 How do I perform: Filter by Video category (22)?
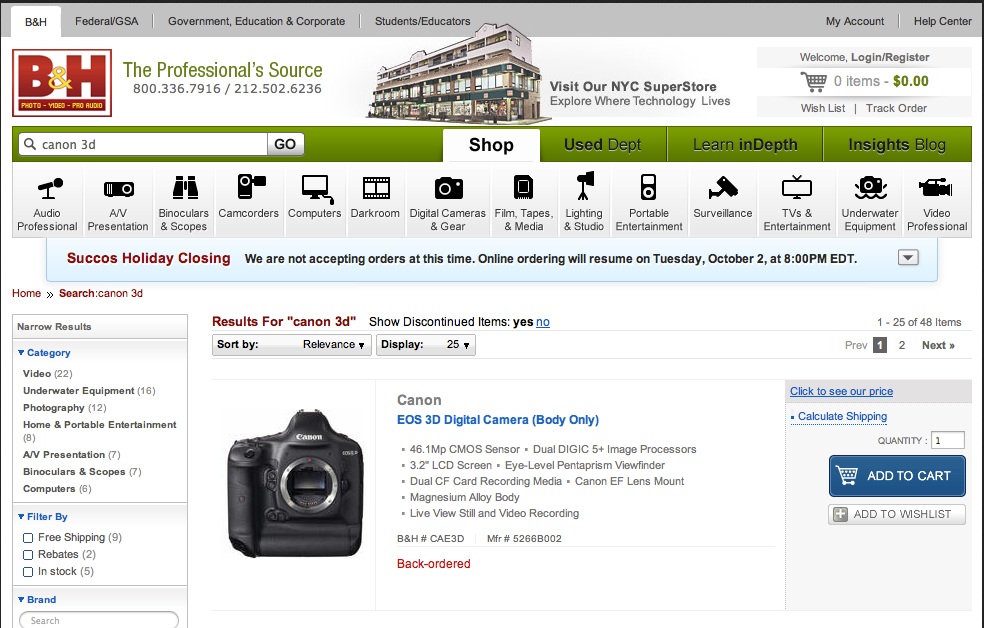[x=48, y=373]
